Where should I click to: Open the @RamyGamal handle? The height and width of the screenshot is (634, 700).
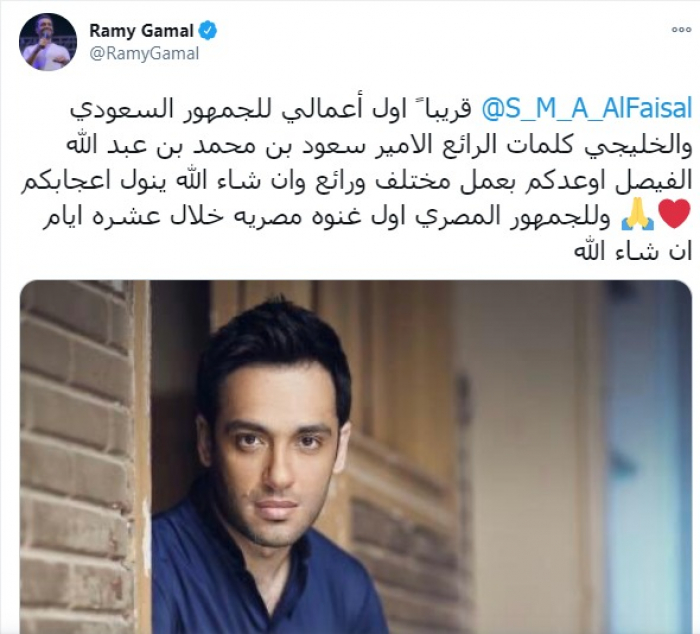pos(144,54)
